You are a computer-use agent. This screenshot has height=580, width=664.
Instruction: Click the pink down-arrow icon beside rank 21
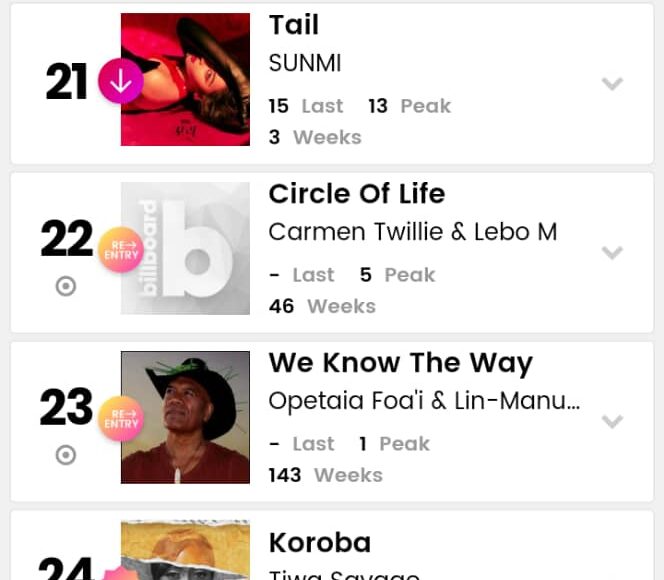pyautogui.click(x=120, y=82)
